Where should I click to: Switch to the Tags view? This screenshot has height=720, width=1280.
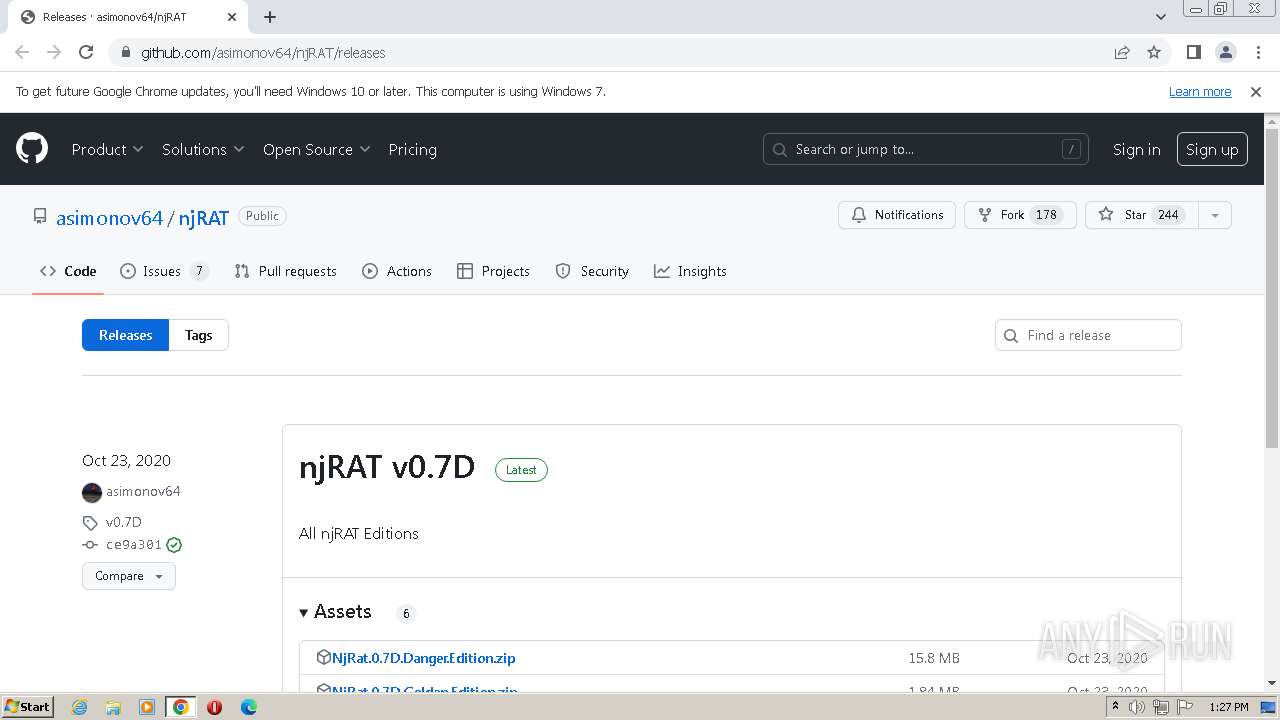[199, 335]
